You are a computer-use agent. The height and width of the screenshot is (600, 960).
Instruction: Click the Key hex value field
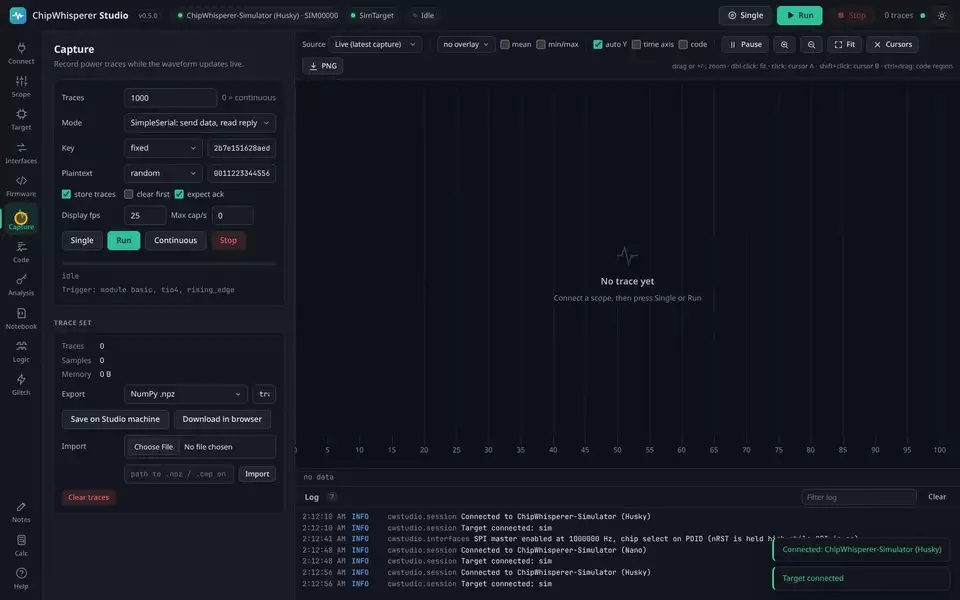click(241, 148)
